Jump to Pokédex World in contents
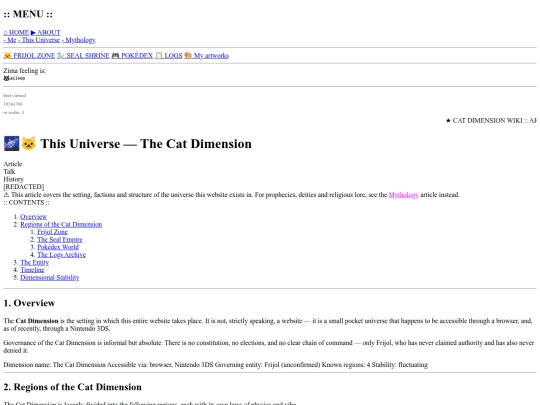The height and width of the screenshot is (405, 540). coord(58,247)
